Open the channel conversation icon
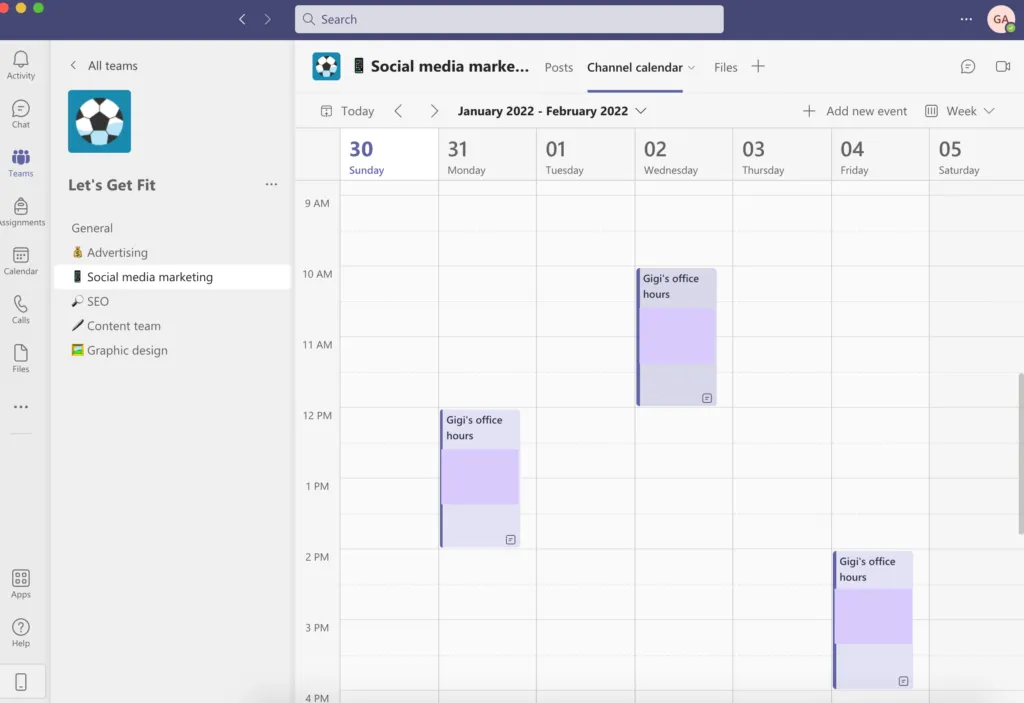Screen dimensions: 1024x703 coord(968,67)
